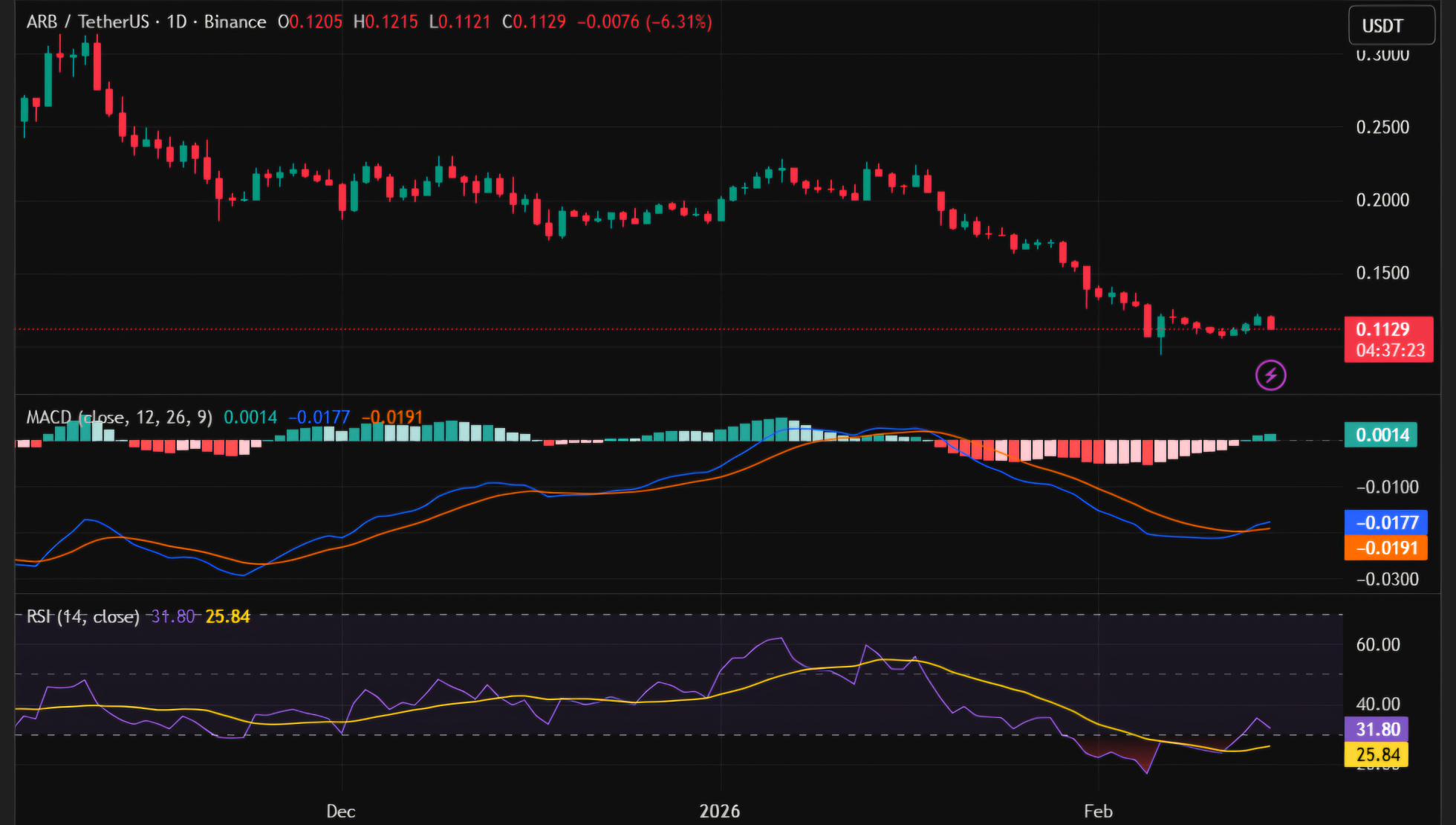This screenshot has width=1456, height=825.
Task: Click the 0.2000 price scale label
Action: 1382,200
